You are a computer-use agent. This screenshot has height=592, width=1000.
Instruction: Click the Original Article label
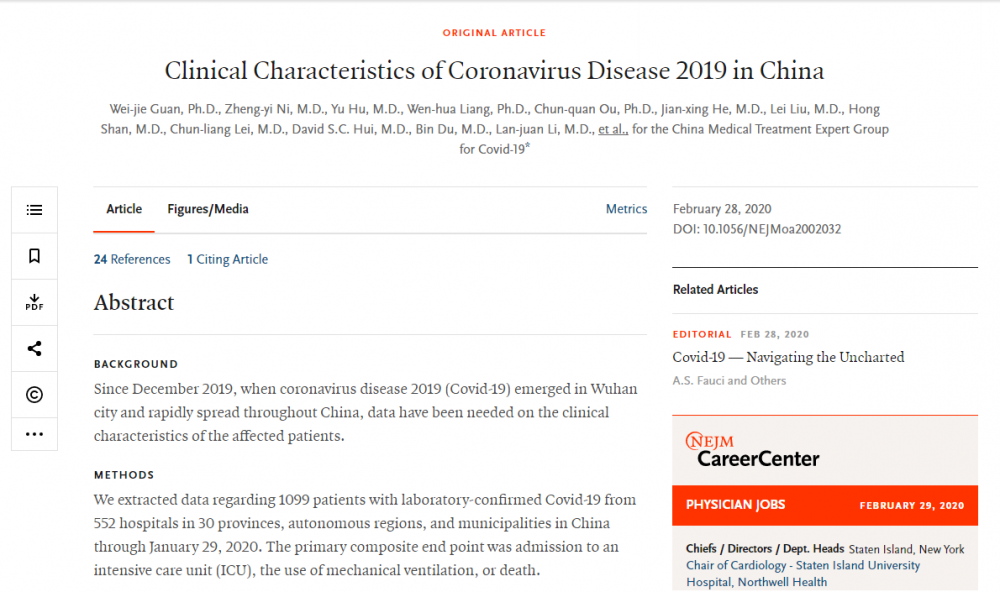494,33
